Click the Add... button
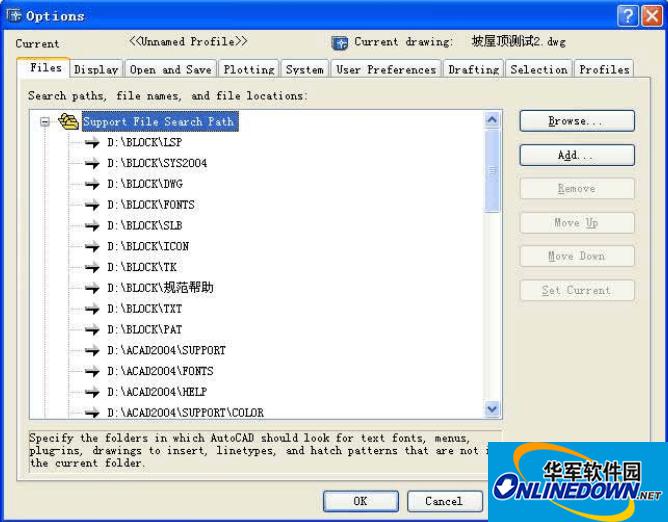Viewport: 668px width, 522px height. pos(577,155)
